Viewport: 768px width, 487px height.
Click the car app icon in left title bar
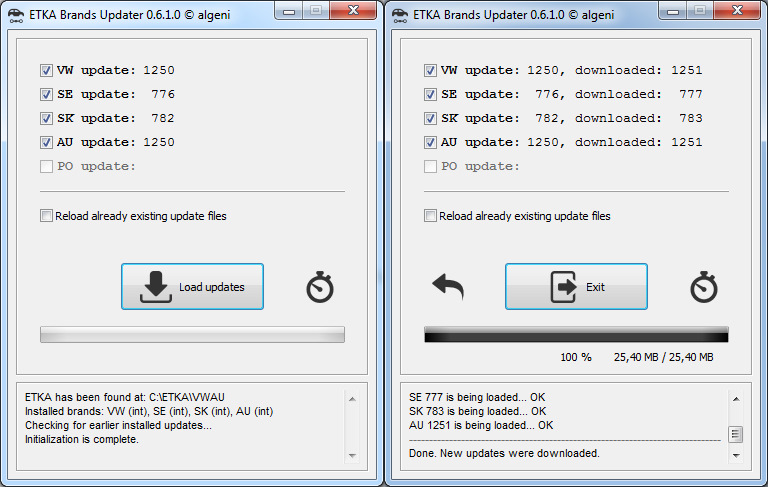[16, 15]
